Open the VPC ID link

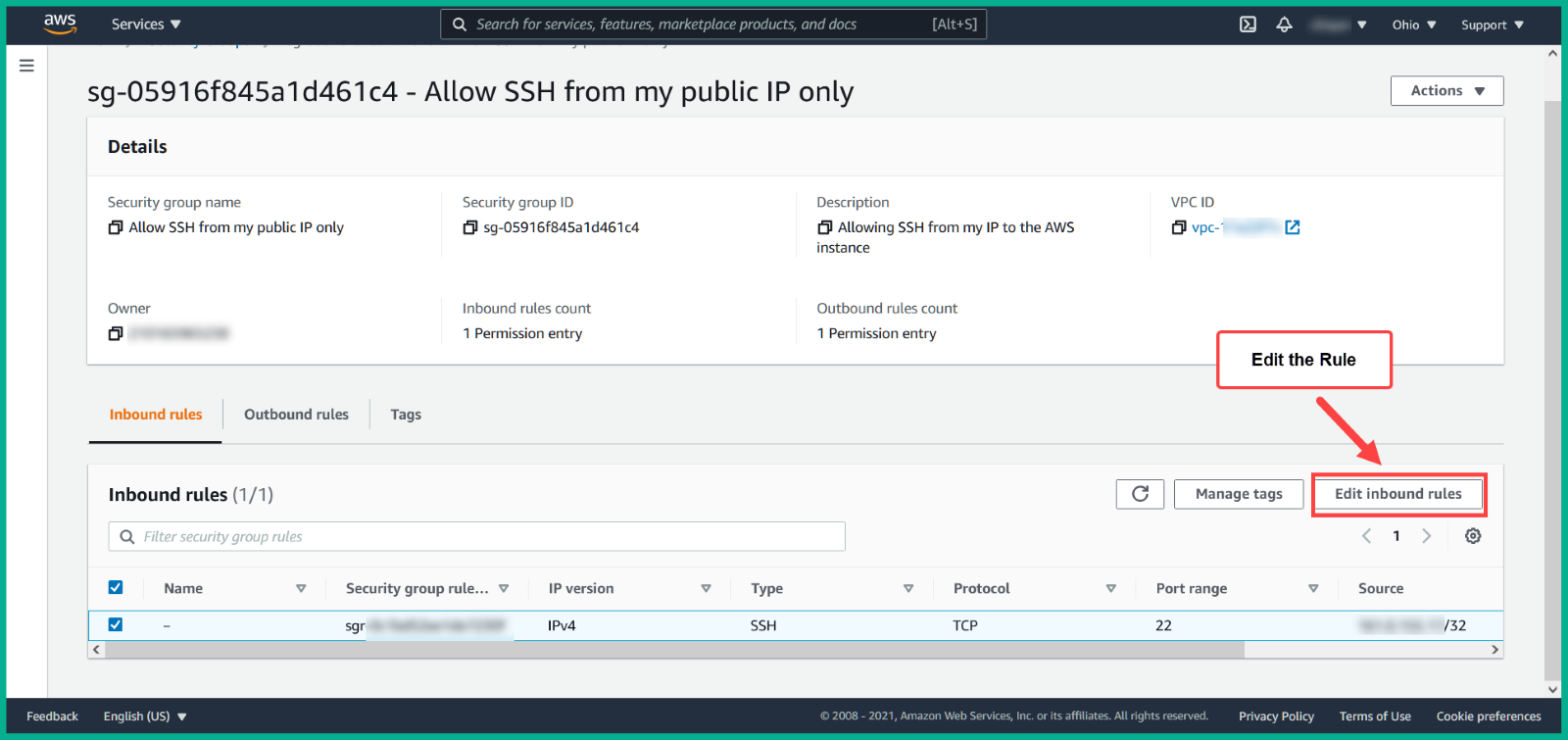point(1236,227)
